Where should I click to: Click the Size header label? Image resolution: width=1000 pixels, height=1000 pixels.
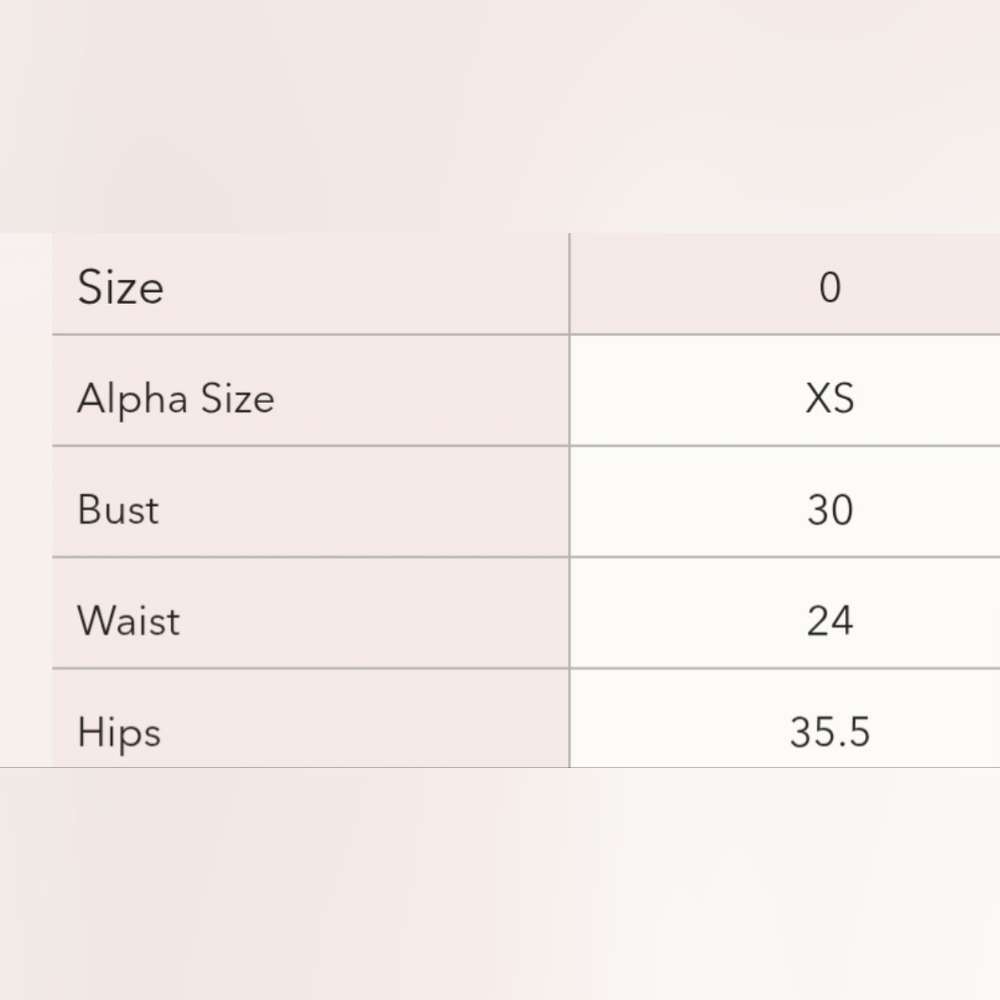[x=121, y=287]
